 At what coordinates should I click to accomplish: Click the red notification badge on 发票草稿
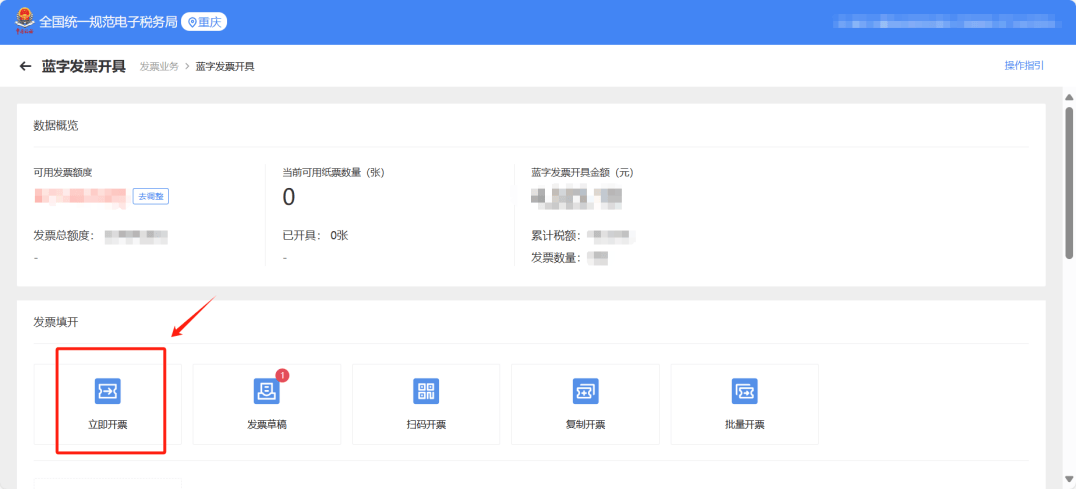(x=282, y=375)
